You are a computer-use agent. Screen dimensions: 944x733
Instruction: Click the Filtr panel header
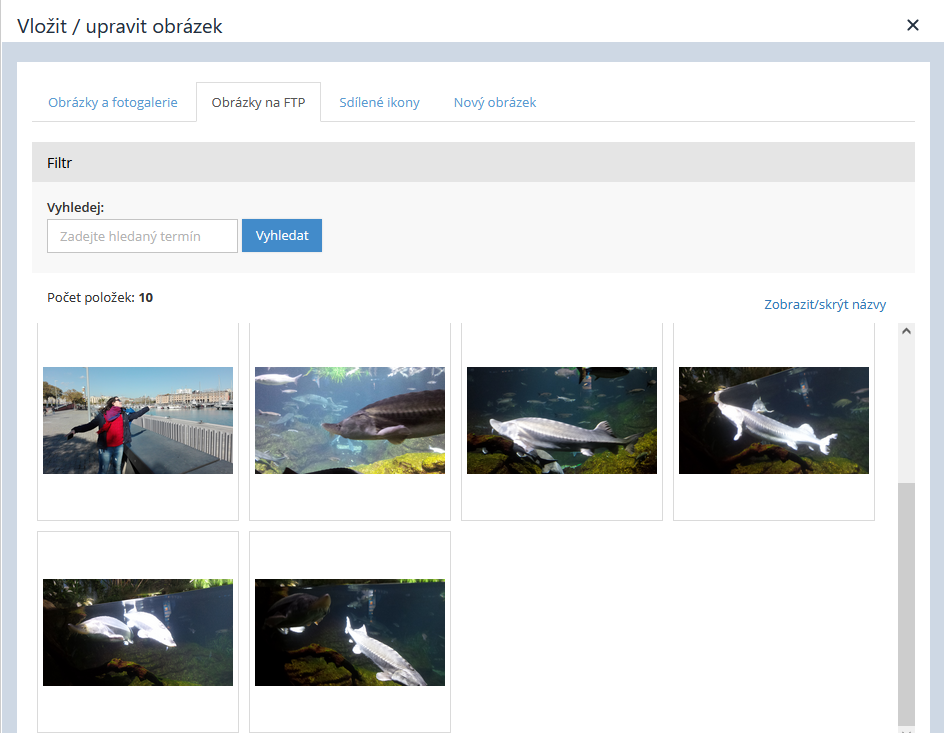[x=473, y=162]
